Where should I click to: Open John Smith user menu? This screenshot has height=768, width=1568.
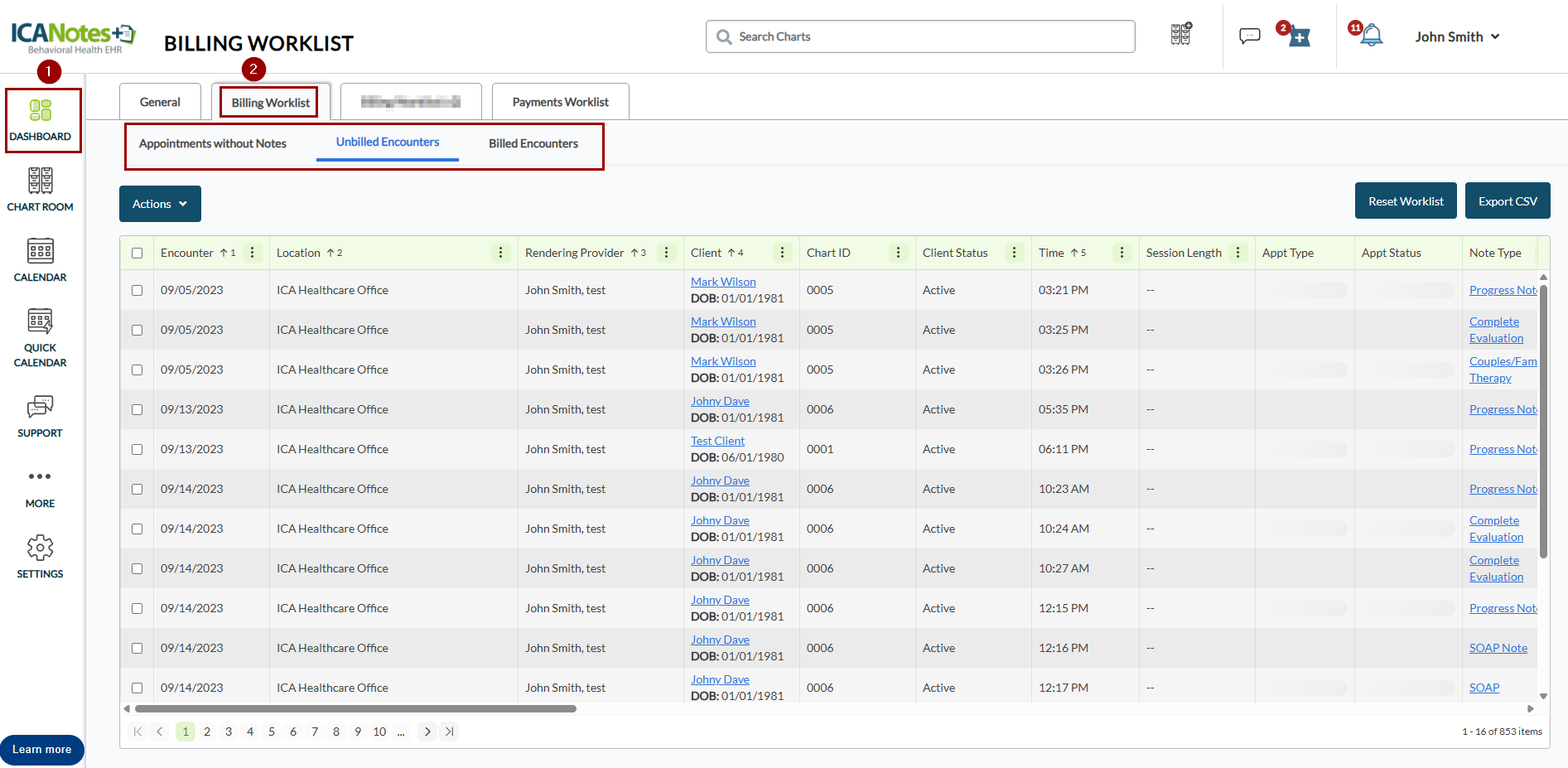pyautogui.click(x=1456, y=36)
